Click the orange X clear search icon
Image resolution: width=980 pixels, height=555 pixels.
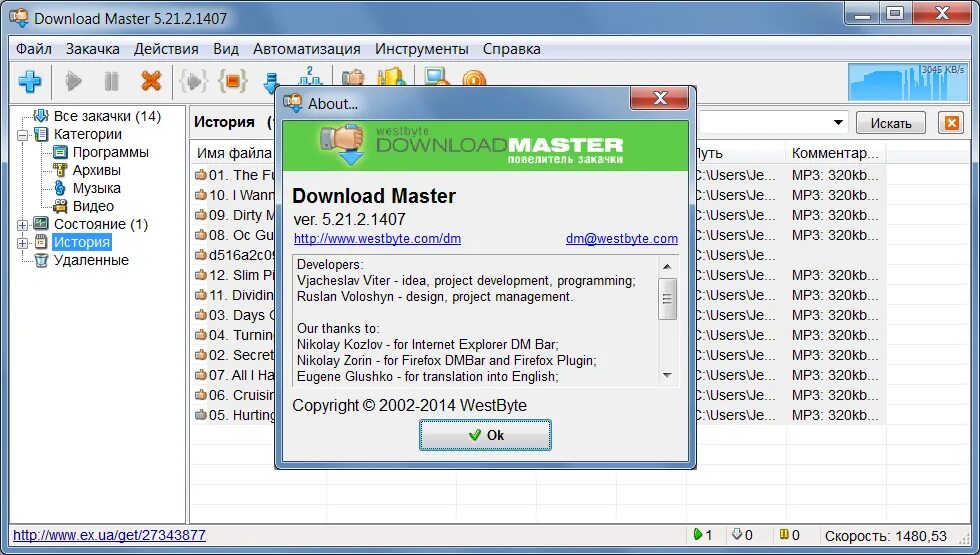point(951,123)
